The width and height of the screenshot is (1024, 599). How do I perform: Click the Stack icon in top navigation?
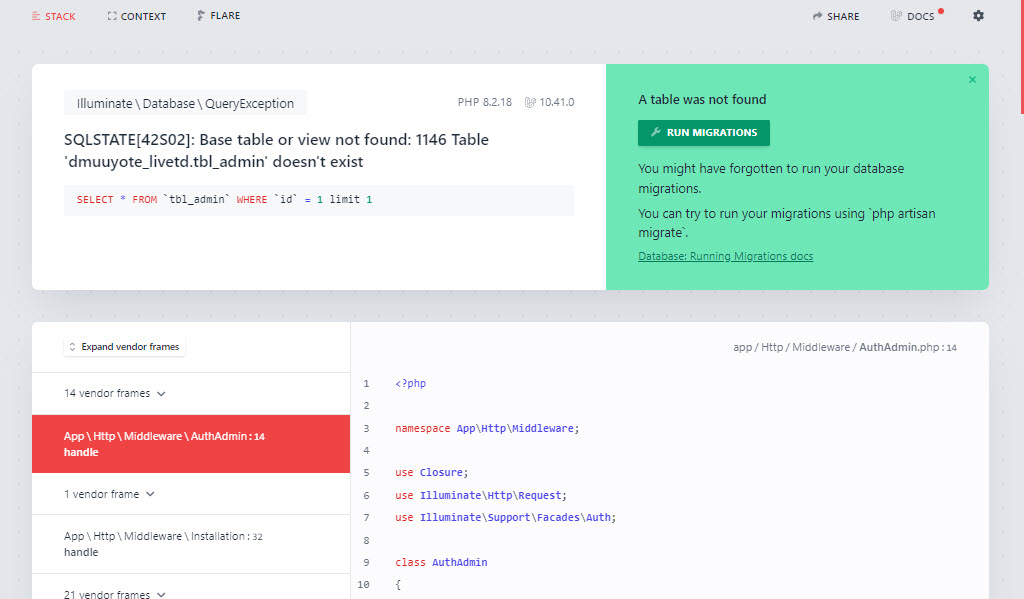click(36, 16)
